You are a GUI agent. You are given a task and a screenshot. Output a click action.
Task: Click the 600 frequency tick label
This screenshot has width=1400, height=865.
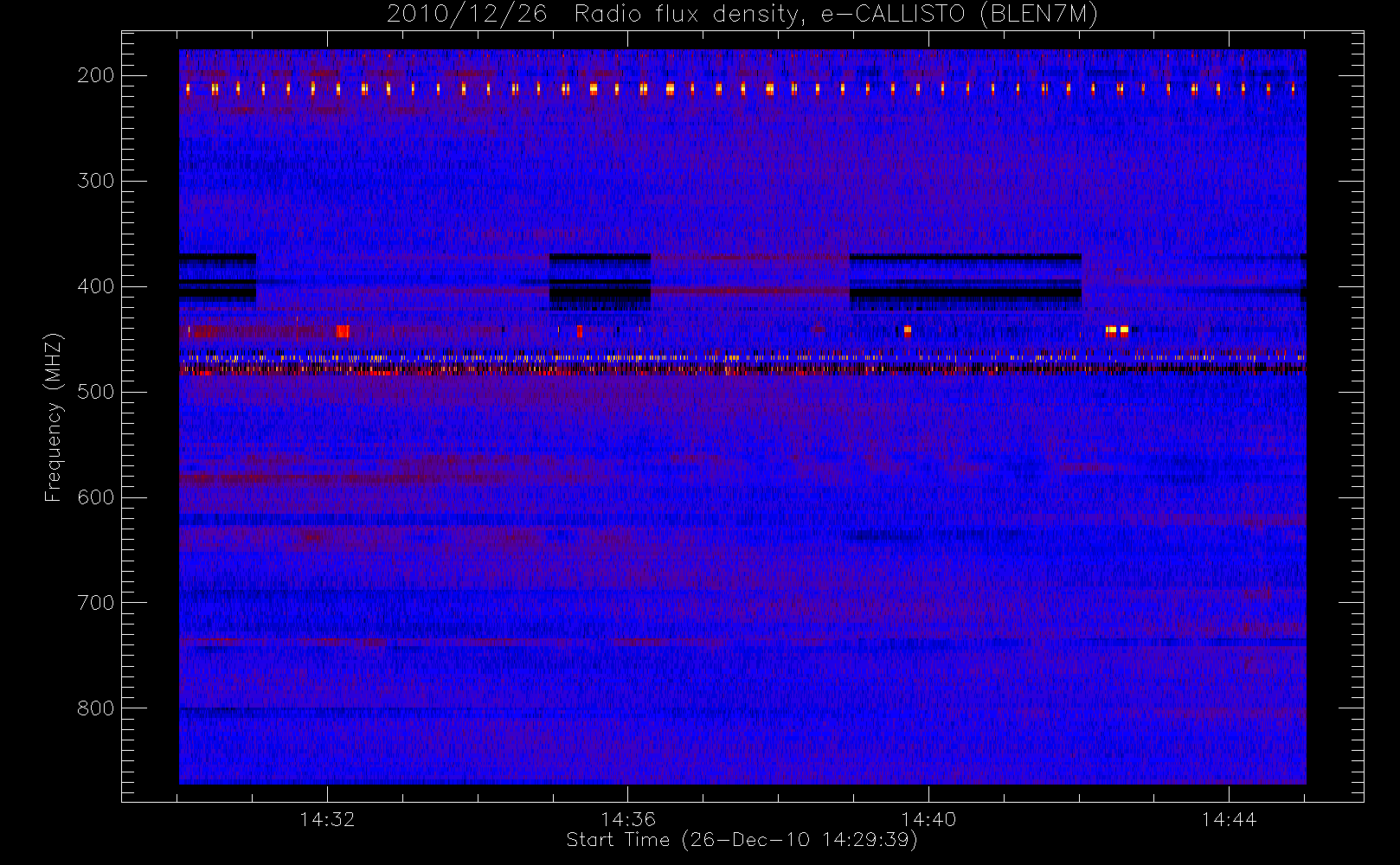point(96,497)
